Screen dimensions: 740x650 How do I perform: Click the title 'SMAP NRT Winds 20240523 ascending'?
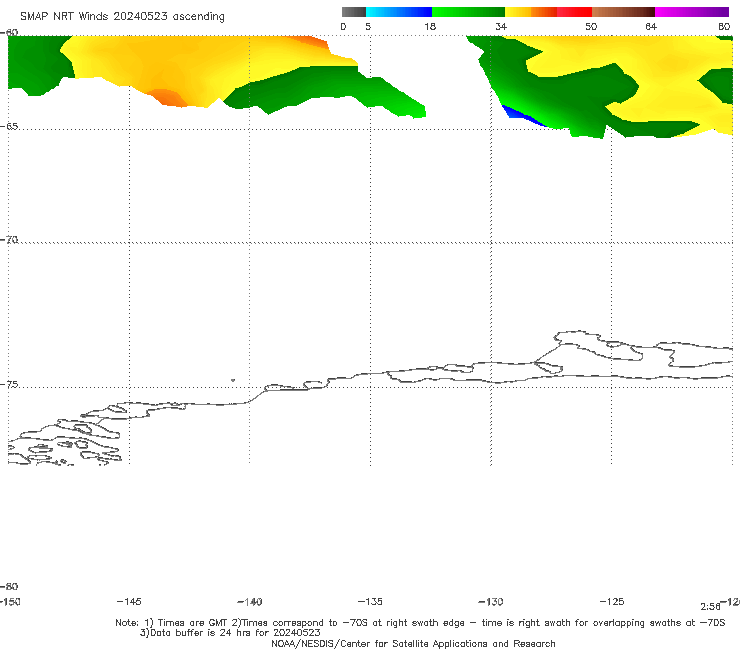pyautogui.click(x=122, y=16)
